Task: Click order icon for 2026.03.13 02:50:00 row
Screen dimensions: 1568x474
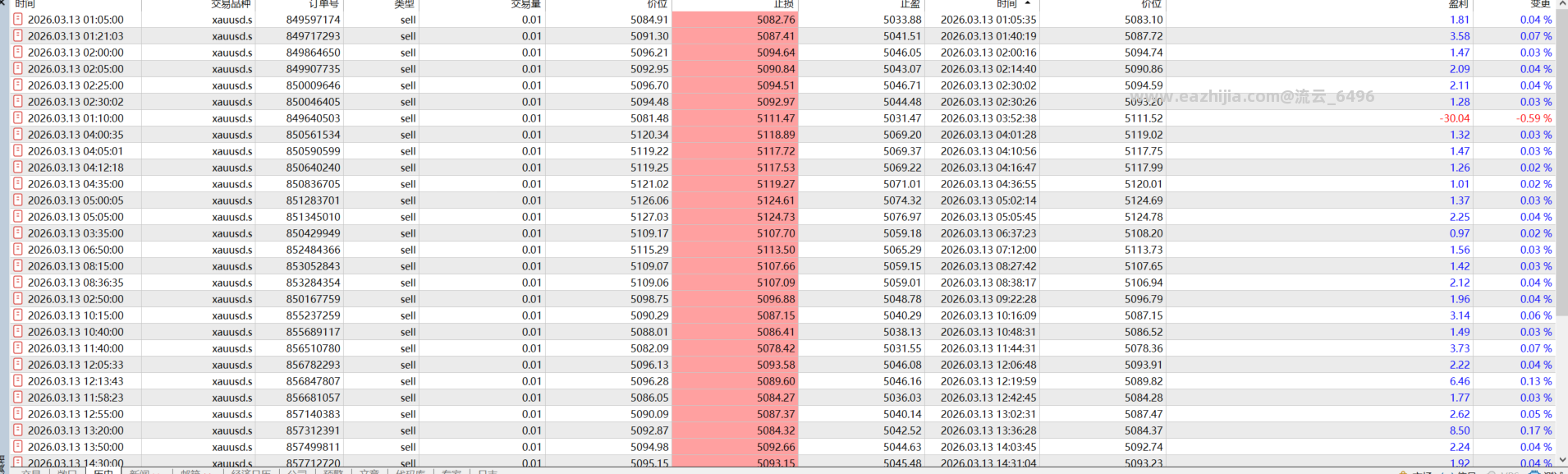Action: (x=18, y=298)
